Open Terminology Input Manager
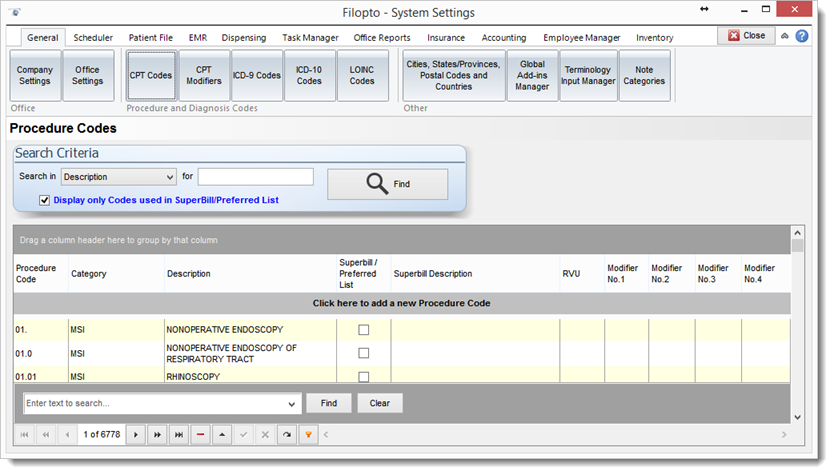The height and width of the screenshot is (474, 833). (588, 75)
